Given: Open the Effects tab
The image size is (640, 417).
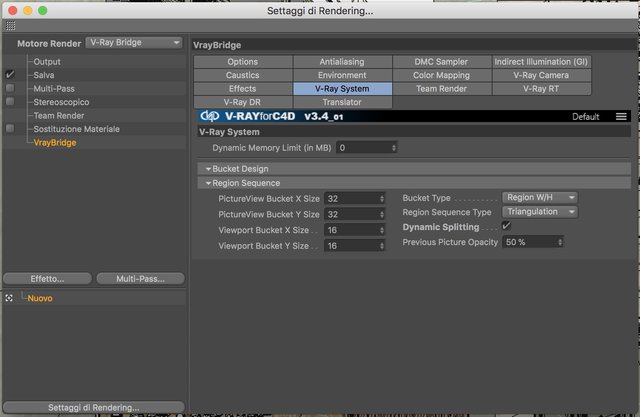Looking at the screenshot, I should (x=243, y=89).
